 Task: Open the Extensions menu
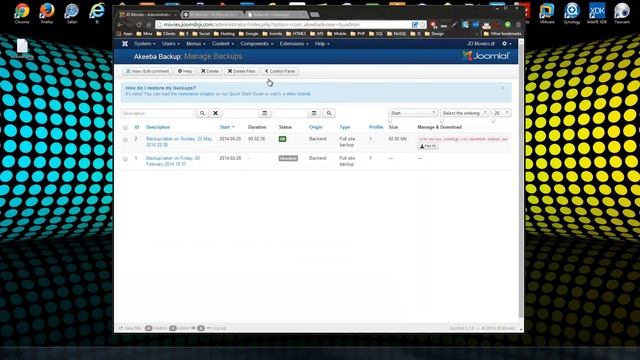[294, 44]
